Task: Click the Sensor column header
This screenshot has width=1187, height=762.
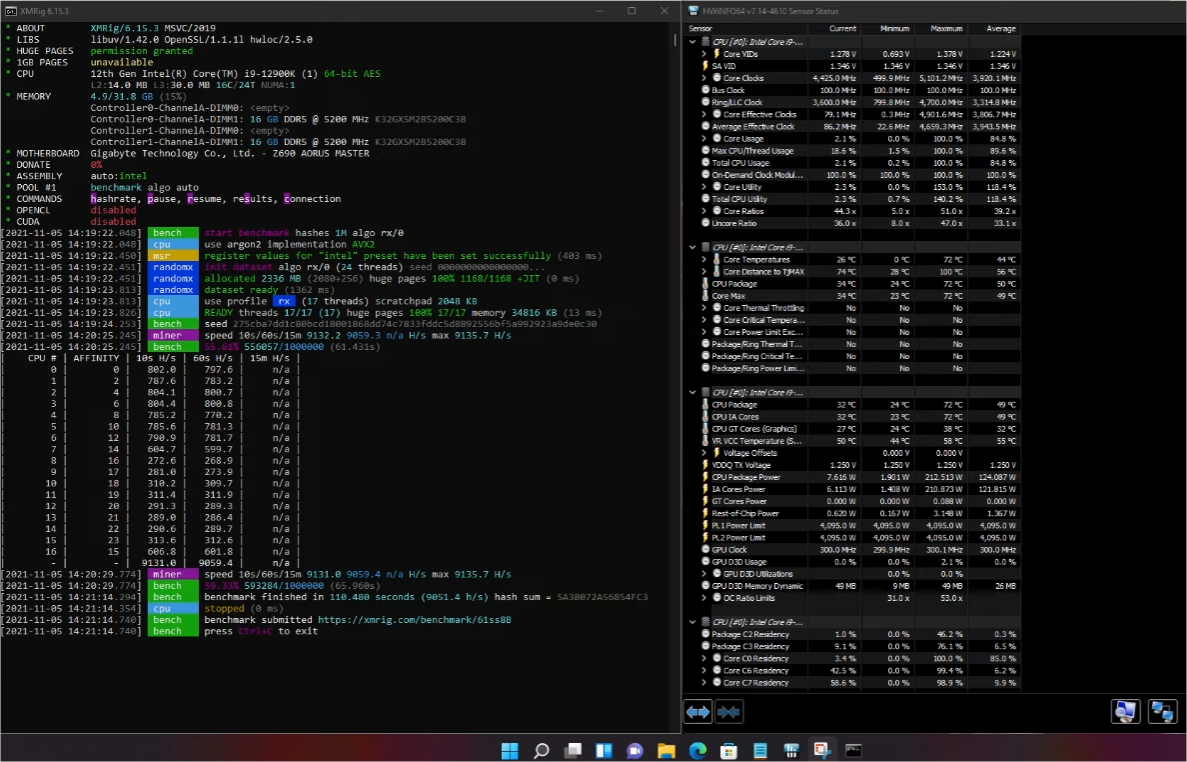Action: [x=746, y=29]
